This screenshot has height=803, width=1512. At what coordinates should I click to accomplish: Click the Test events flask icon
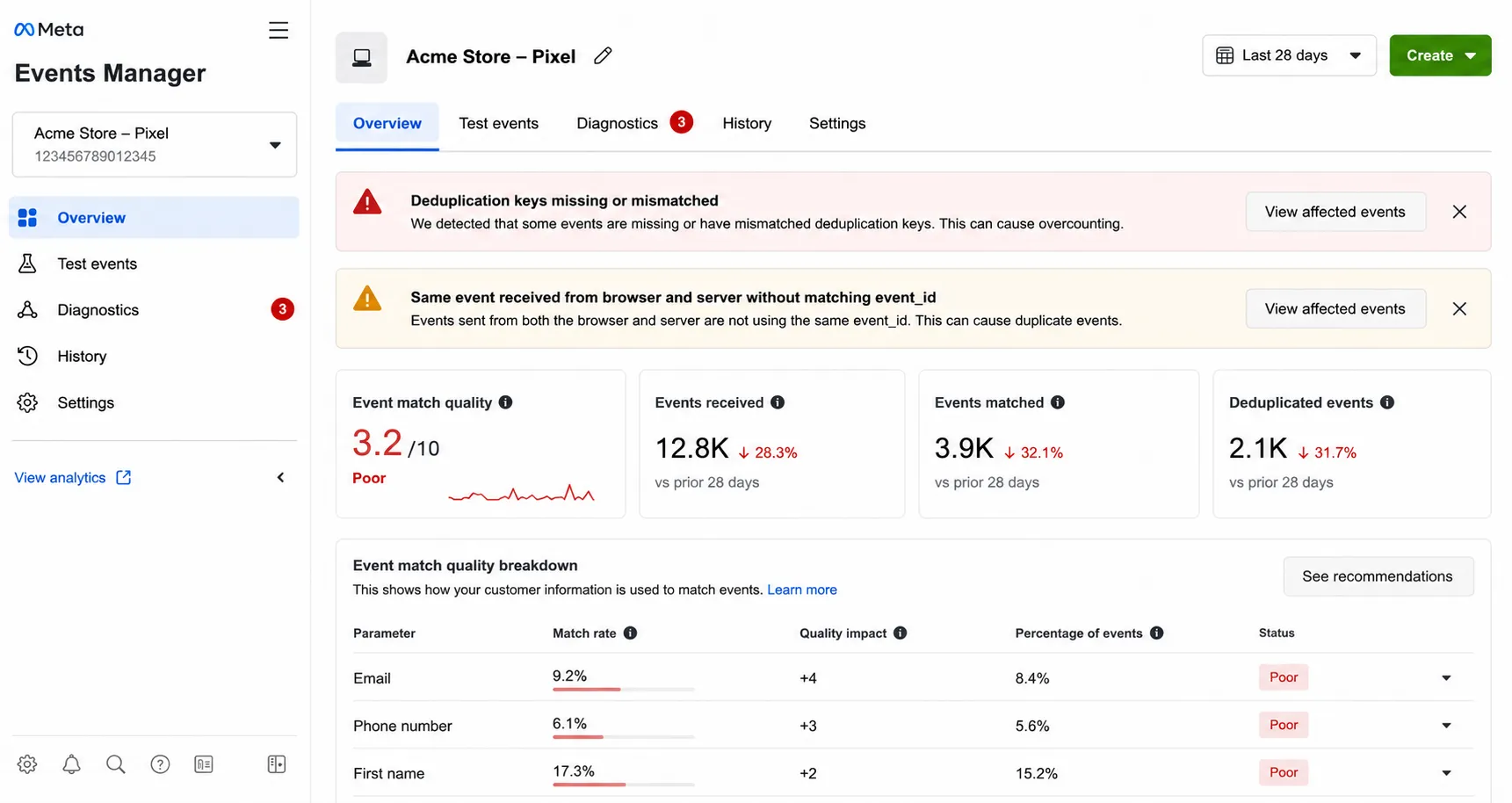28,264
